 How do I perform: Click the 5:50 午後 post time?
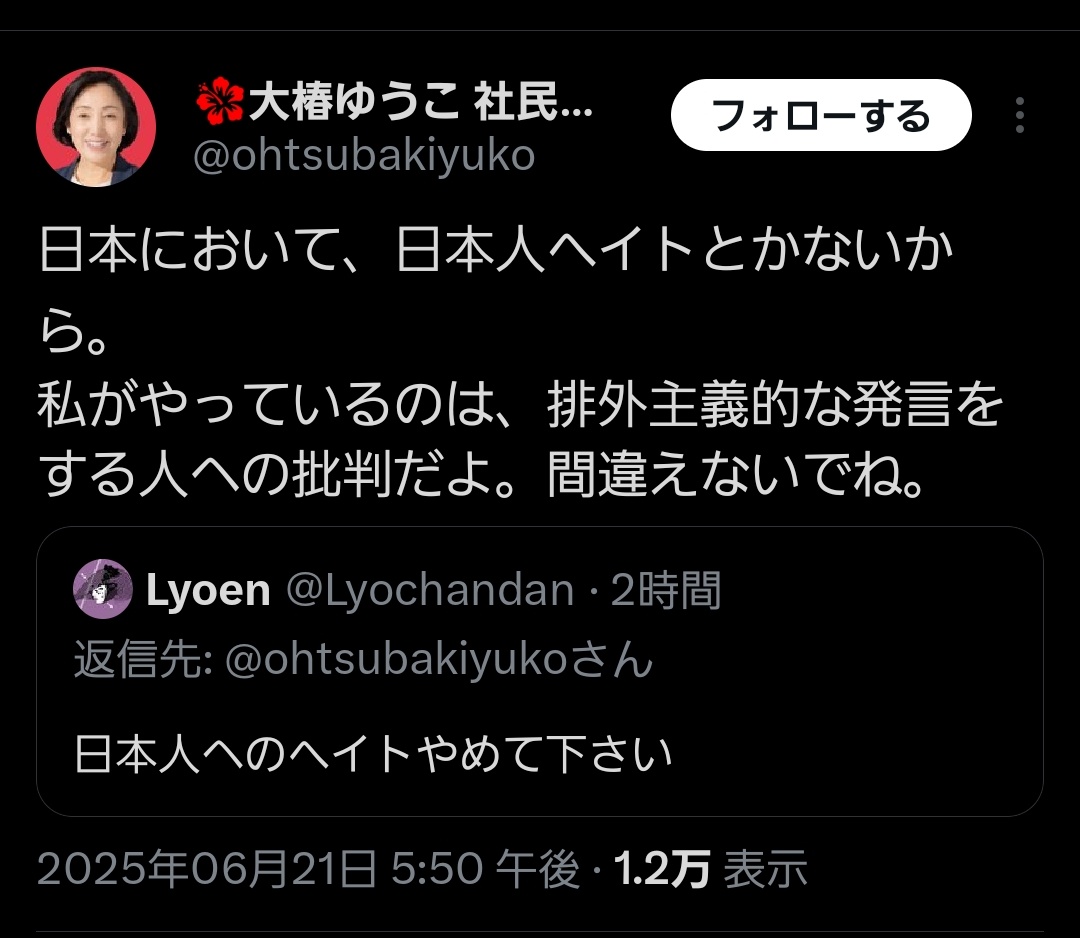486,868
